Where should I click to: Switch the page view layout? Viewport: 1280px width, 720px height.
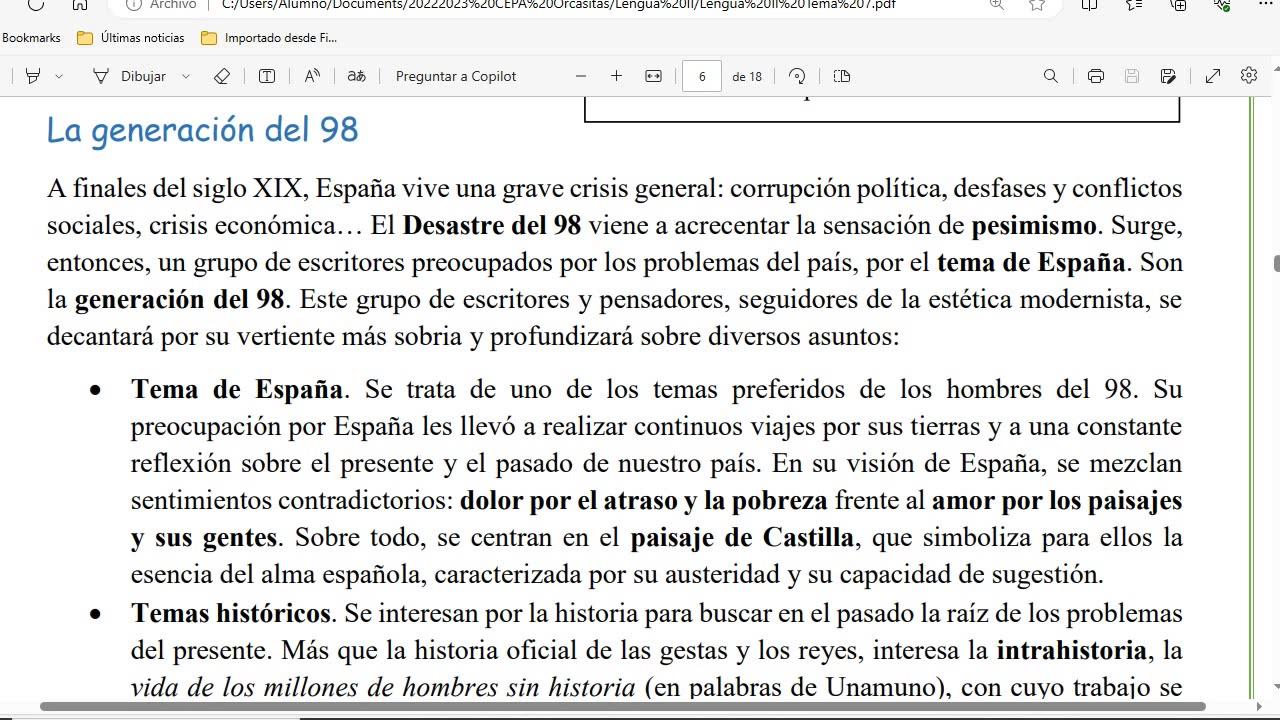[x=842, y=76]
